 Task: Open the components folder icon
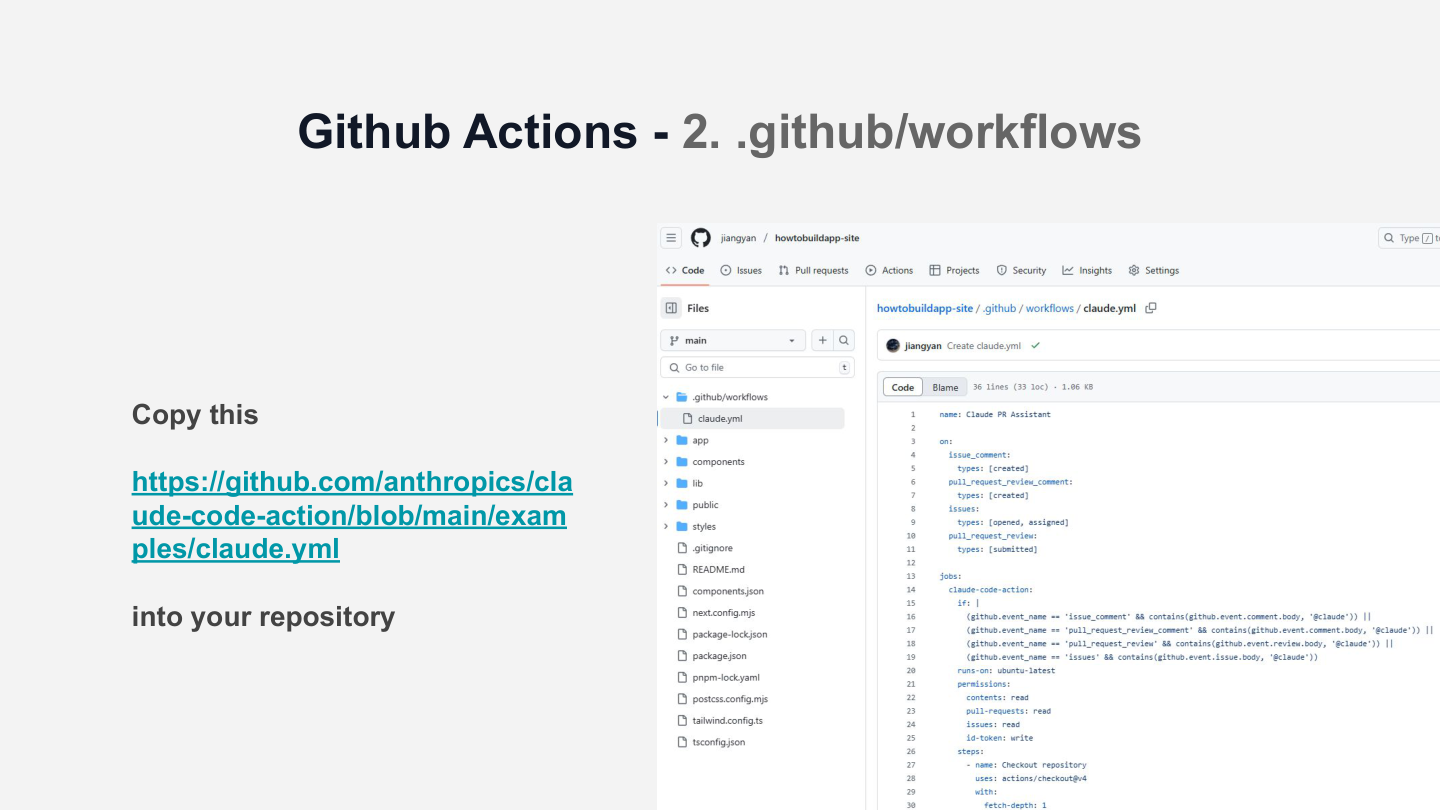(682, 462)
